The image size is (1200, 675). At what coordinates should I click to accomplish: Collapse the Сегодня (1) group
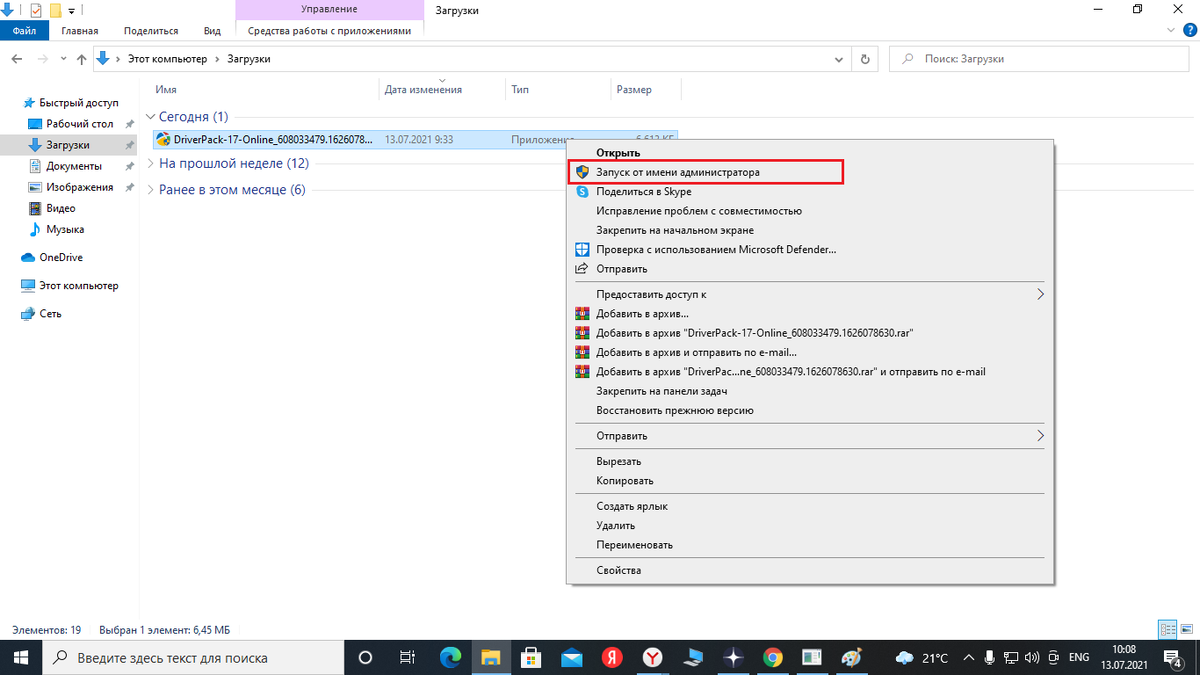(x=151, y=117)
